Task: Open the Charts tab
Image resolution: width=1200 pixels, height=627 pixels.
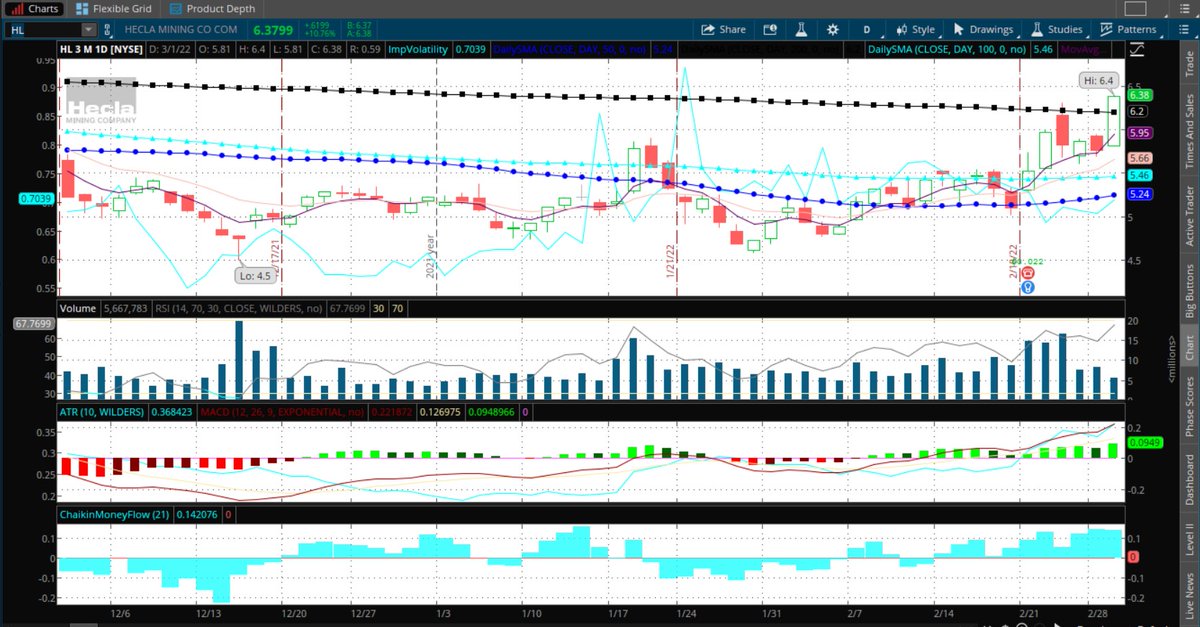Action: coord(34,8)
